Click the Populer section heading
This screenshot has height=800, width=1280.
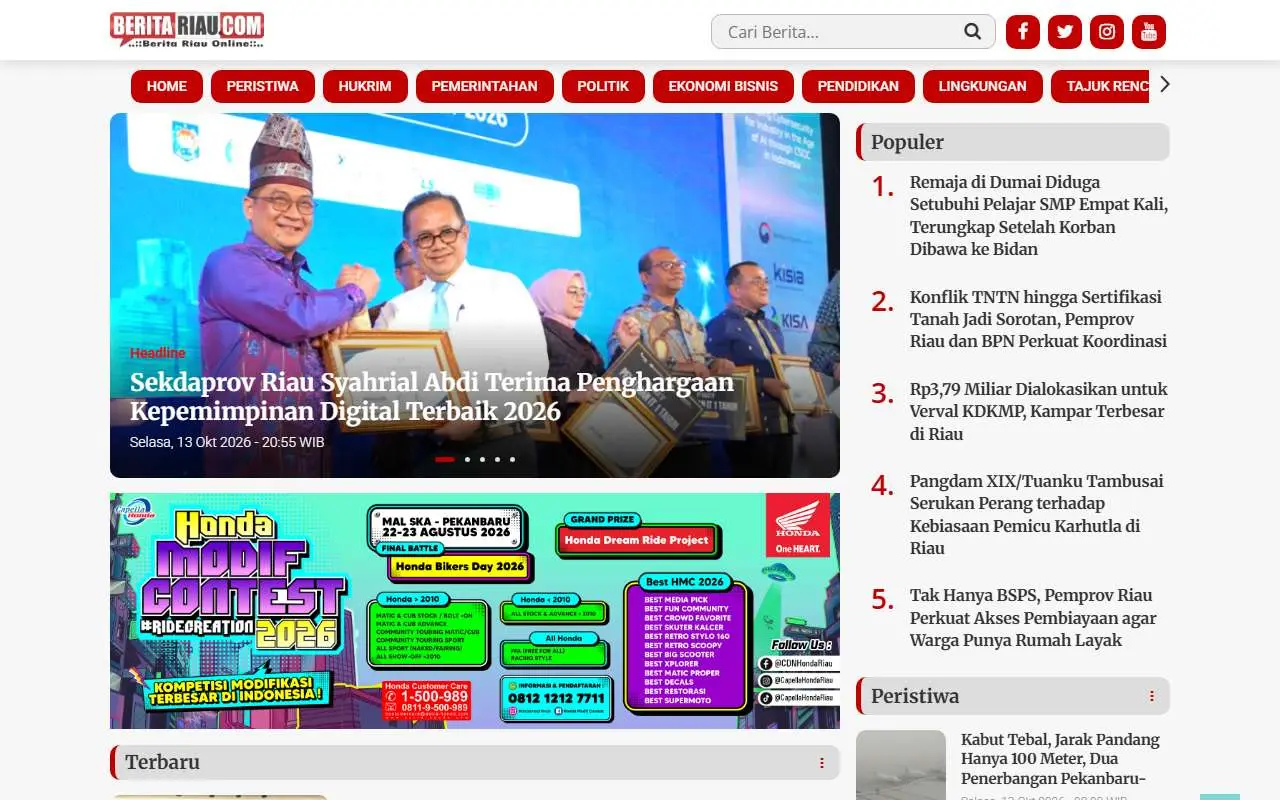coord(907,142)
